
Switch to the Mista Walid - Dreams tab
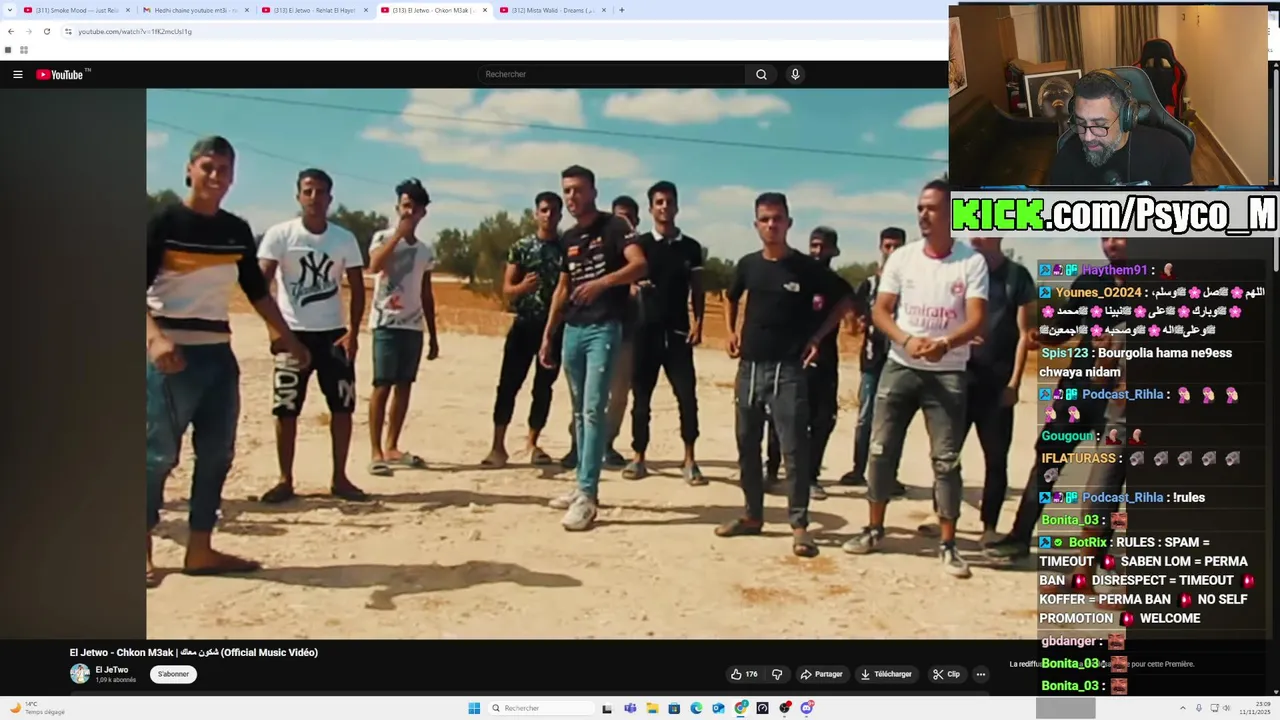pyautogui.click(x=552, y=10)
